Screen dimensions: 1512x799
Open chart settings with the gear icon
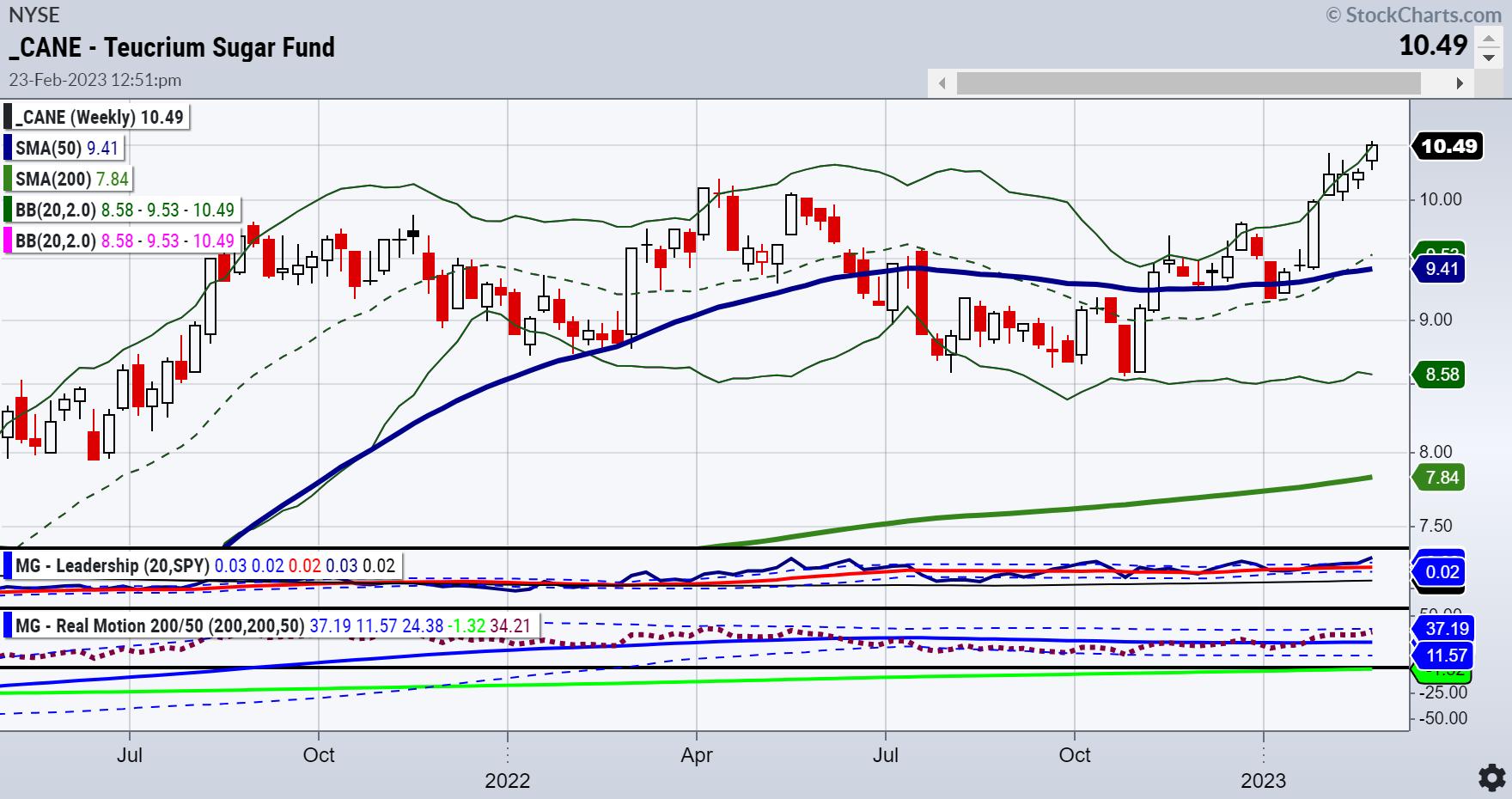(x=1491, y=777)
